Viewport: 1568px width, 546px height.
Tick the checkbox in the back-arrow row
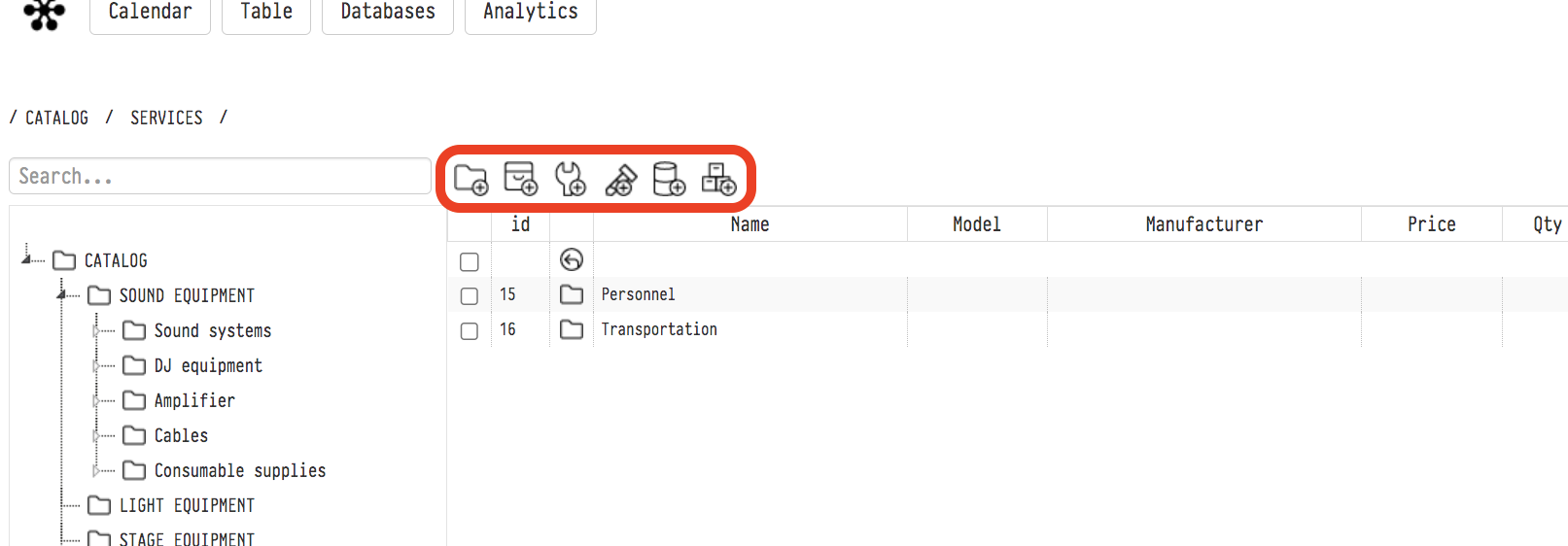470,261
